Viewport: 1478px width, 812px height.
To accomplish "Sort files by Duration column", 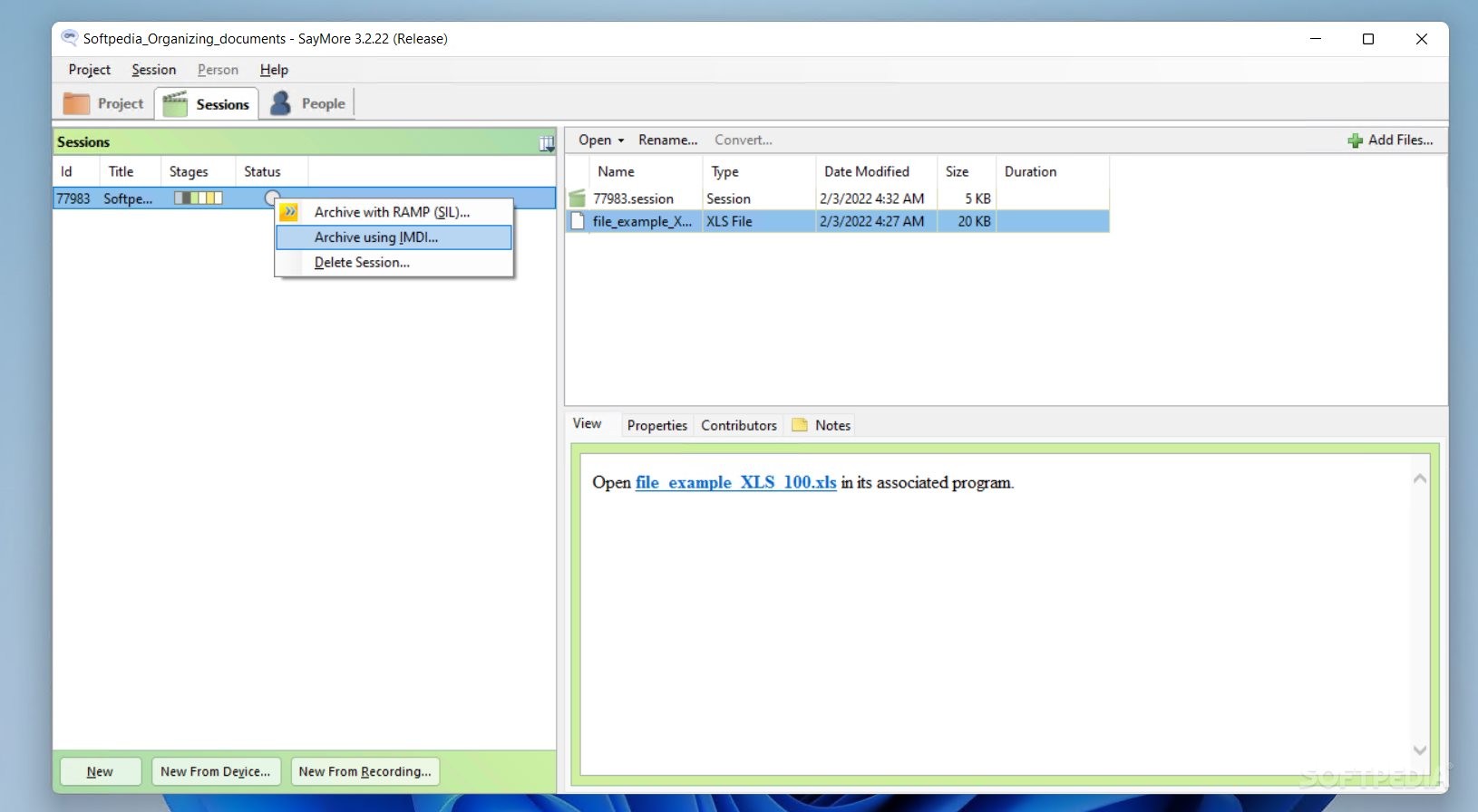I will tap(1053, 171).
